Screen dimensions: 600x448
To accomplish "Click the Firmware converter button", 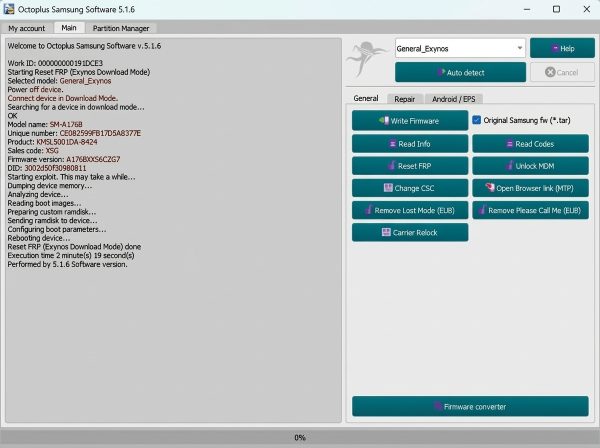I will [470, 406].
